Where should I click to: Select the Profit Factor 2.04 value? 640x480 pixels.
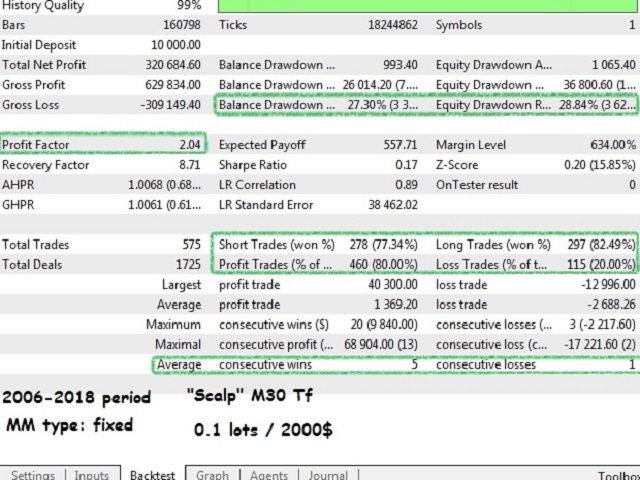point(180,144)
